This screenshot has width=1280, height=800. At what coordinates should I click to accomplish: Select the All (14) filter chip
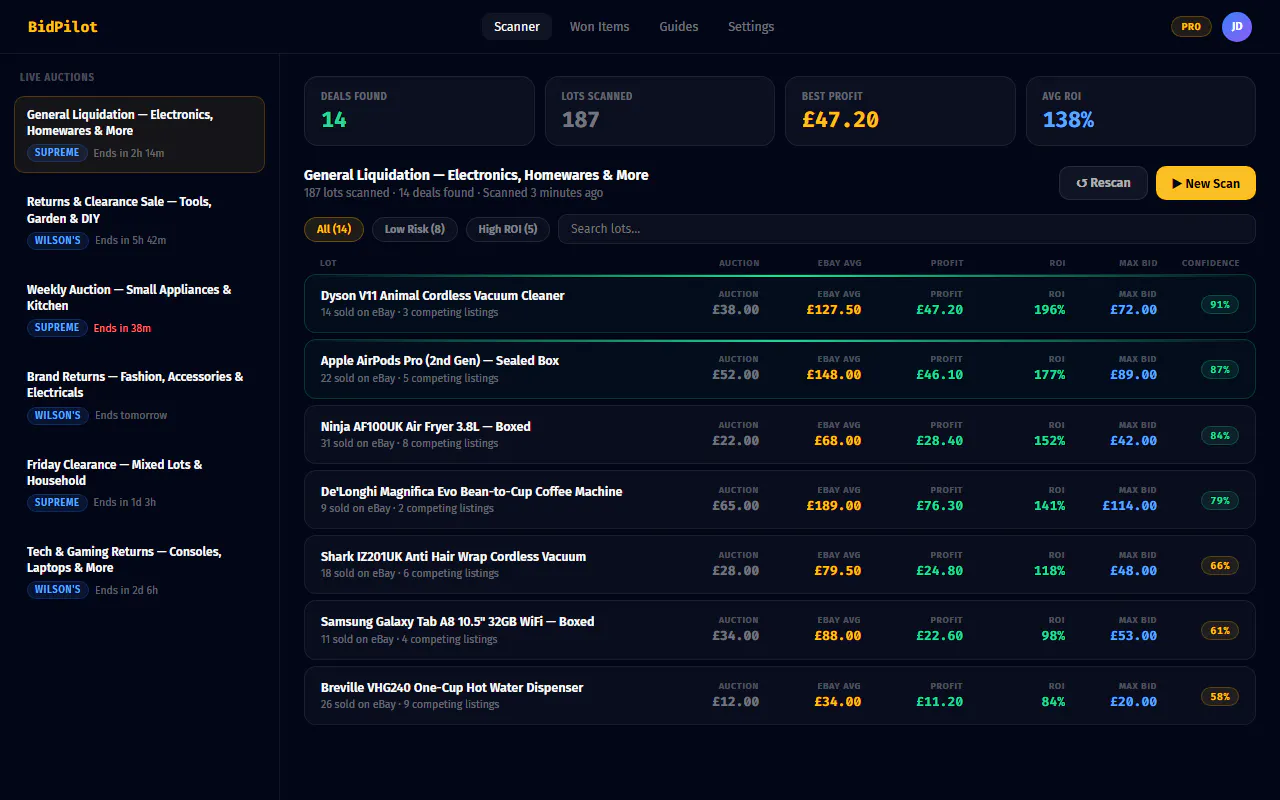coord(334,229)
